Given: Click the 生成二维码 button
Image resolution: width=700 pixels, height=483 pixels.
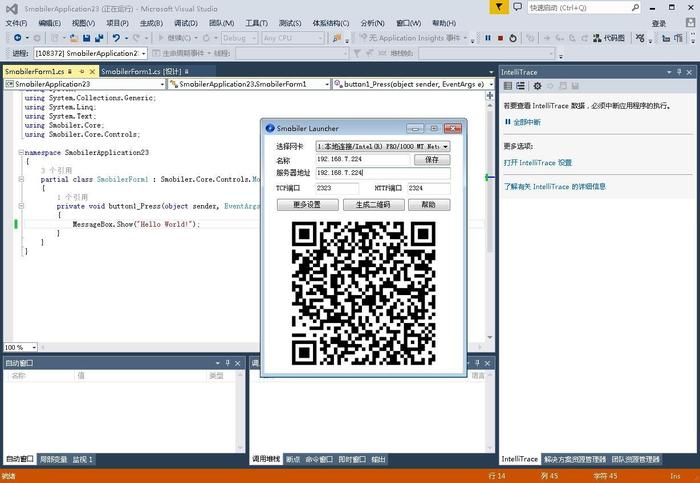Looking at the screenshot, I should point(373,204).
